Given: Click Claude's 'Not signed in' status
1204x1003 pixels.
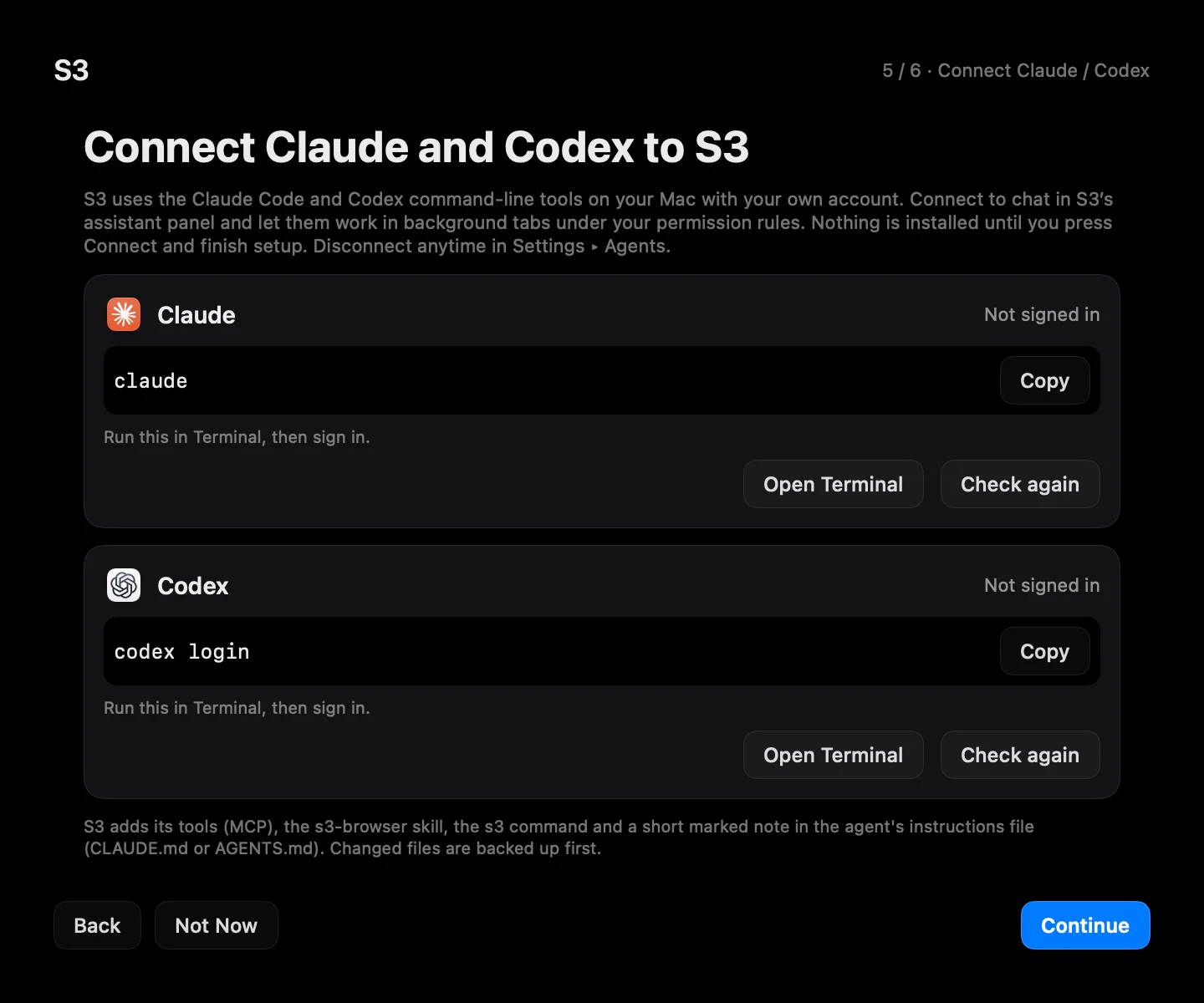Looking at the screenshot, I should [x=1042, y=314].
